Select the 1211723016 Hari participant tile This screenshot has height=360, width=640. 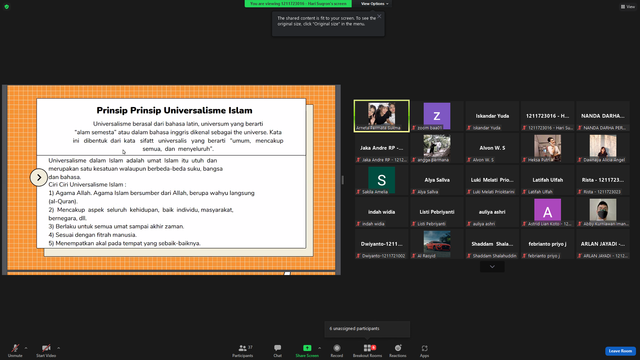[547, 116]
